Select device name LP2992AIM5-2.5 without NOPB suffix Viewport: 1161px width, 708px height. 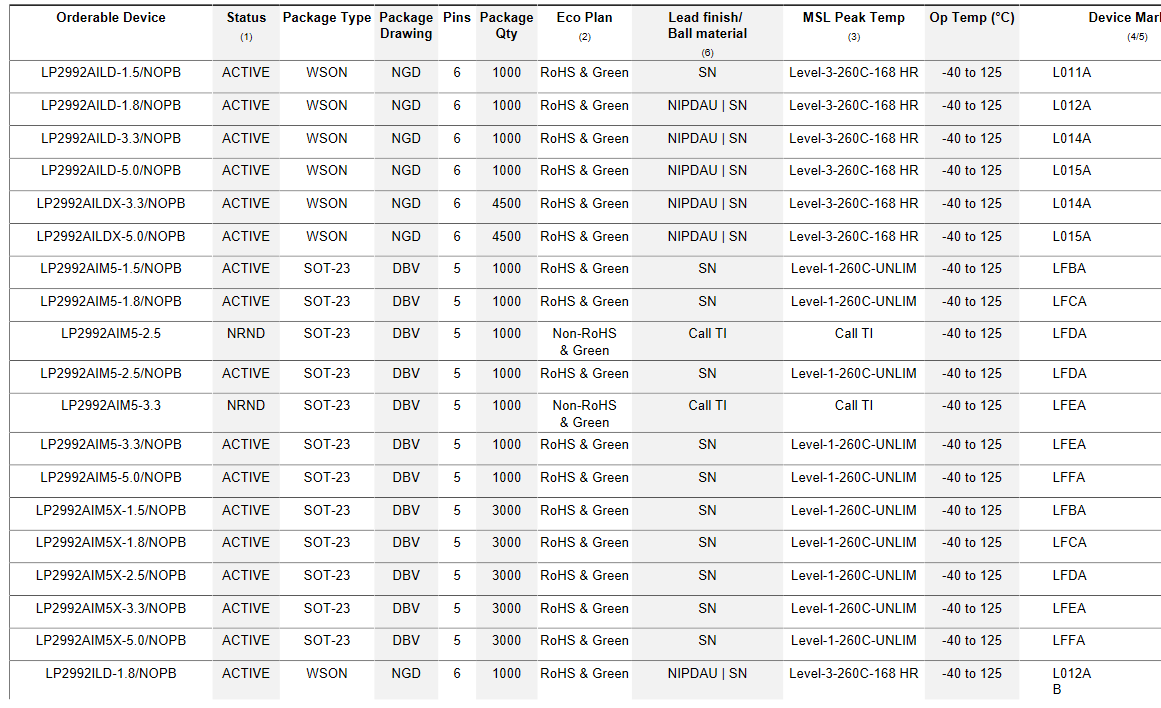111,334
